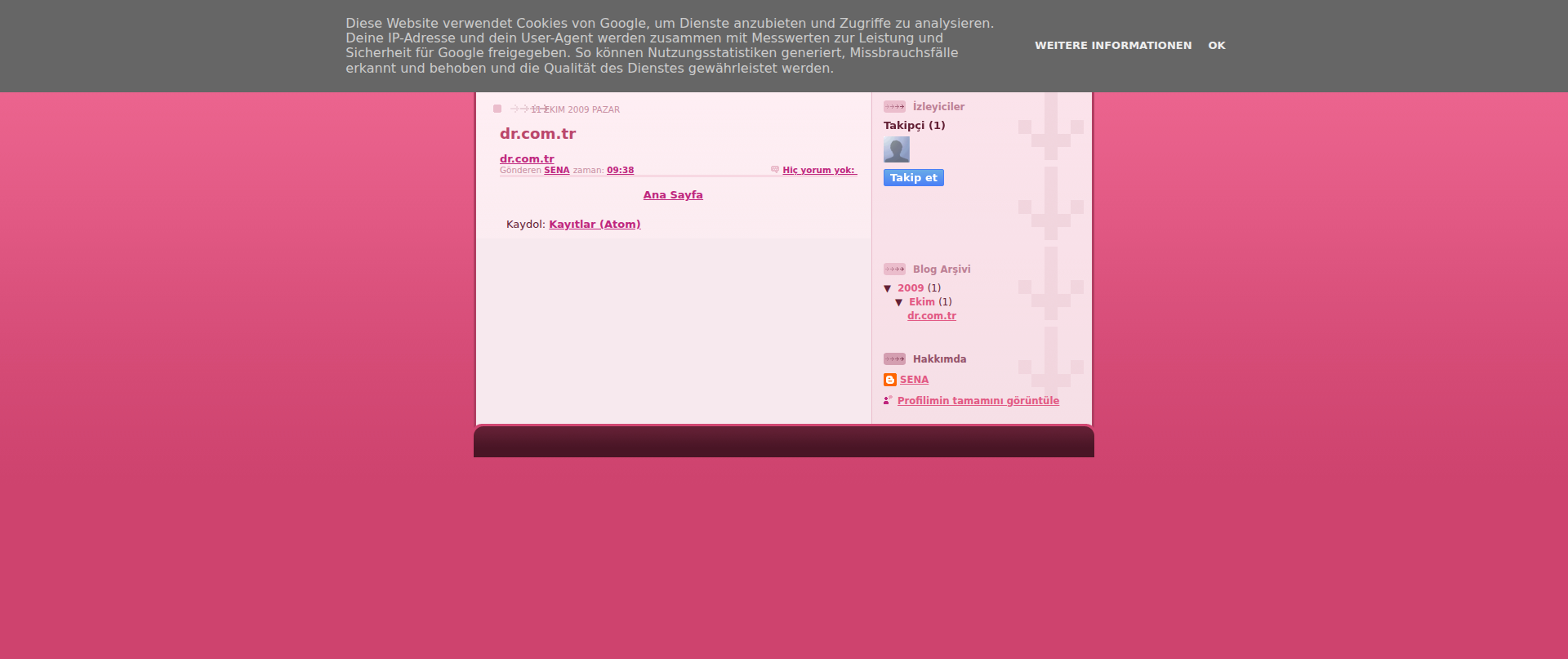The height and width of the screenshot is (659, 1568).
Task: Click the comment bubble icon
Action: 775,170
